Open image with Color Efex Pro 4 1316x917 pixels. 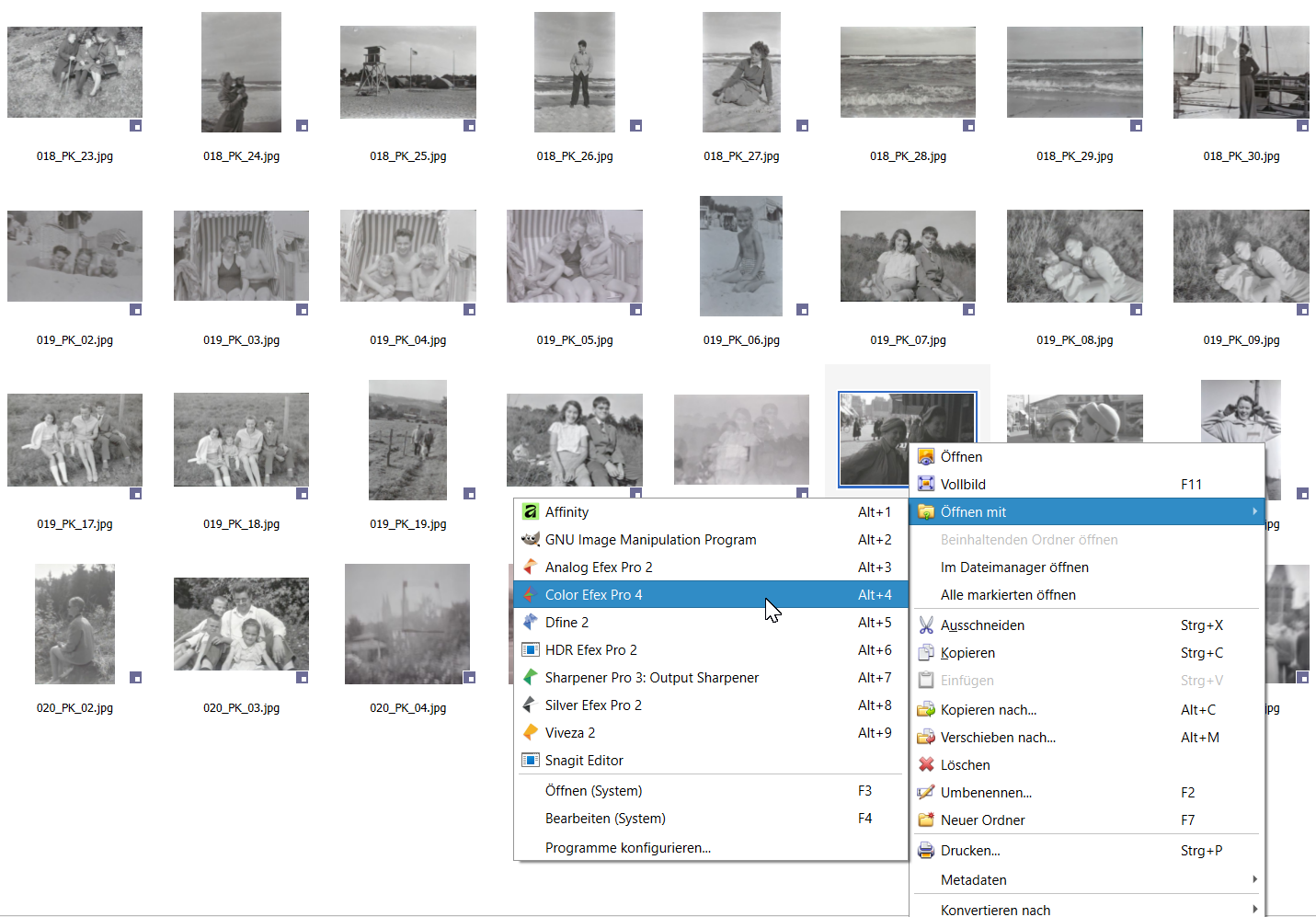pos(593,595)
